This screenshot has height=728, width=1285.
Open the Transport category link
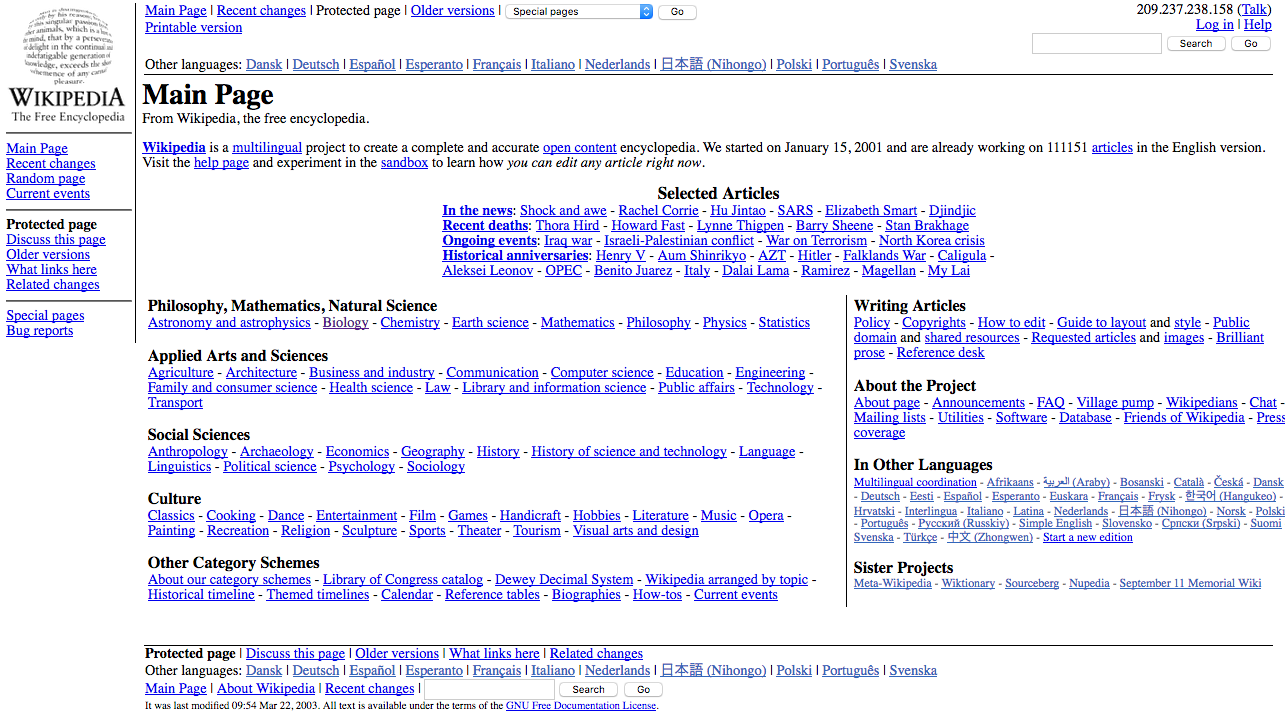[x=175, y=402]
